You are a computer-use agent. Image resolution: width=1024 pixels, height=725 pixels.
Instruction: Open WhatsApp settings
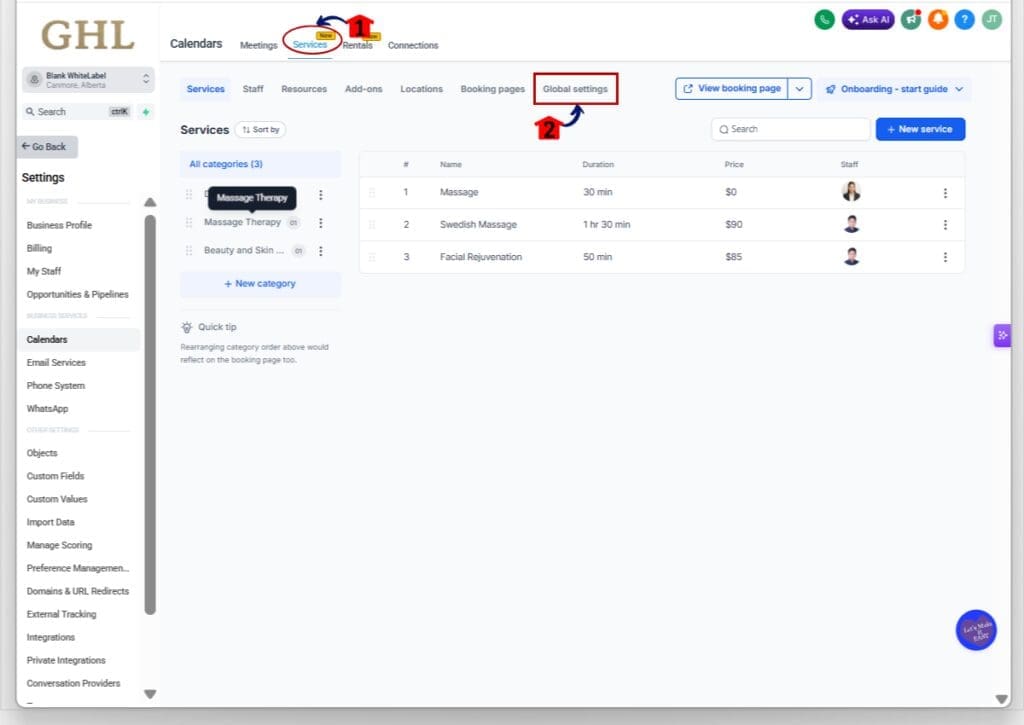pyautogui.click(x=47, y=409)
